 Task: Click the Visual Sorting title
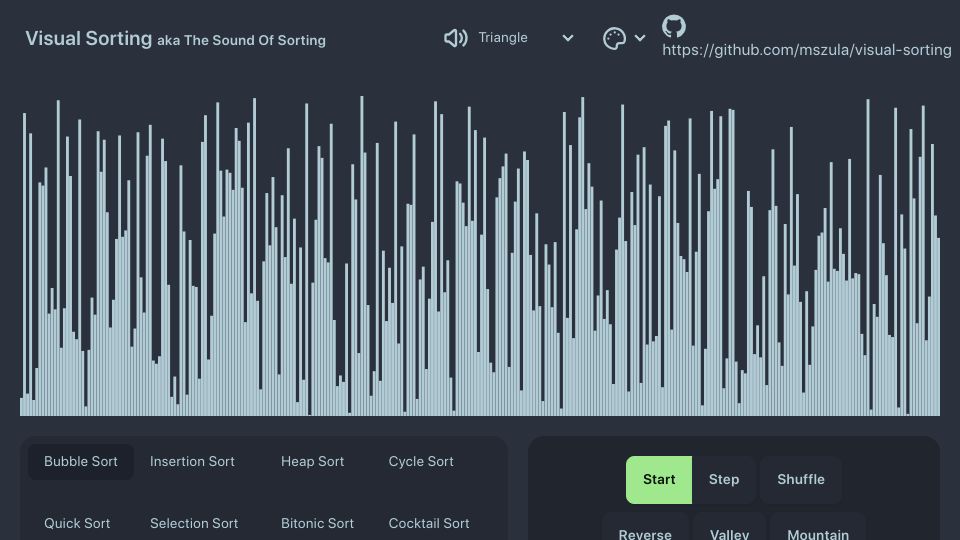pyautogui.click(x=88, y=39)
